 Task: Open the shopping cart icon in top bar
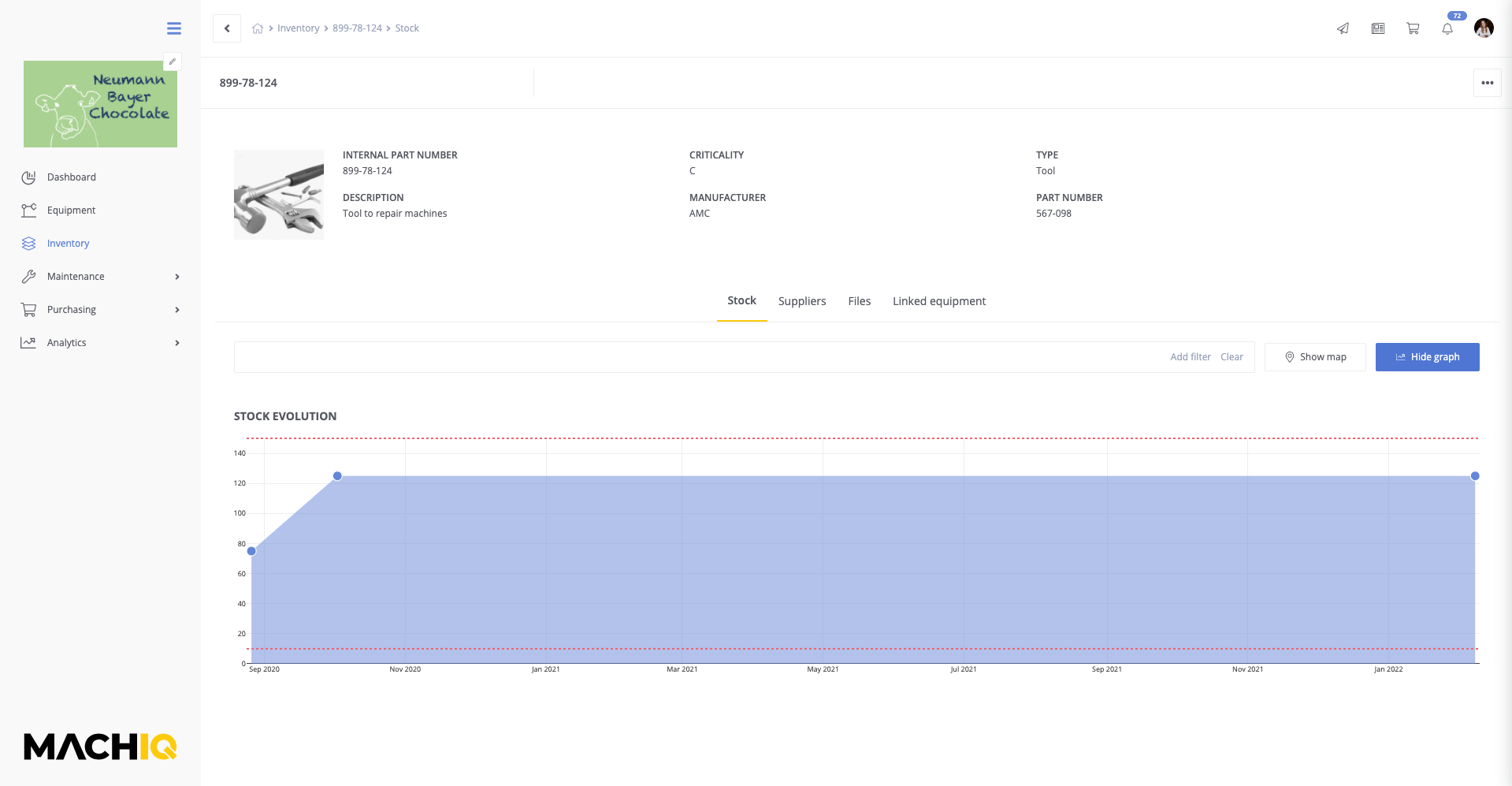(x=1413, y=28)
